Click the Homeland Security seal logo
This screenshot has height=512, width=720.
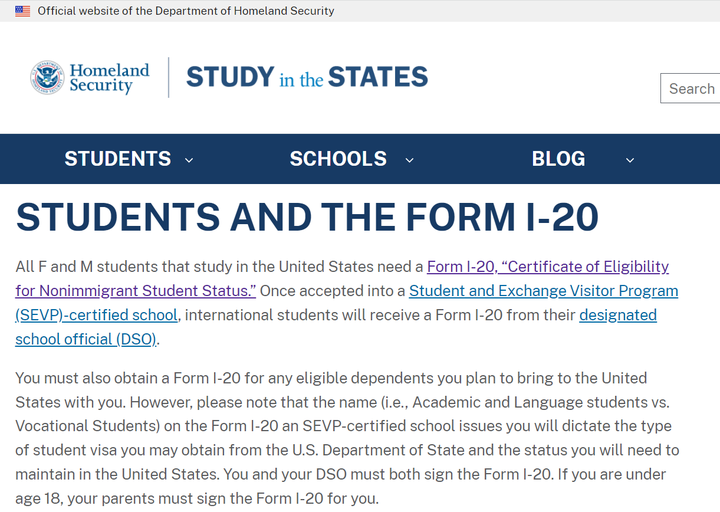tap(47, 78)
